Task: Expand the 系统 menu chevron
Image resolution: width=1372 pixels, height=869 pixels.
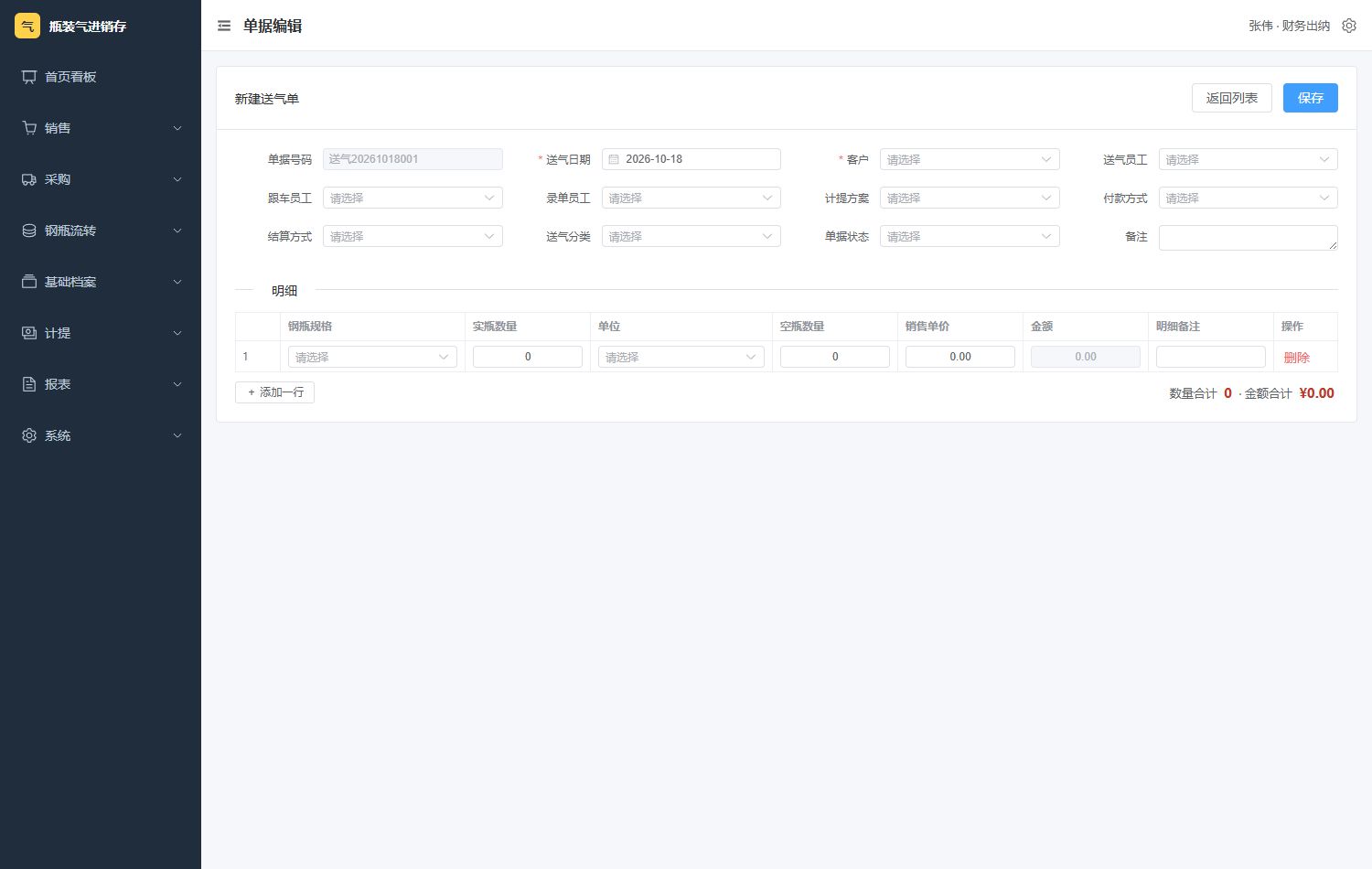Action: pyautogui.click(x=177, y=435)
